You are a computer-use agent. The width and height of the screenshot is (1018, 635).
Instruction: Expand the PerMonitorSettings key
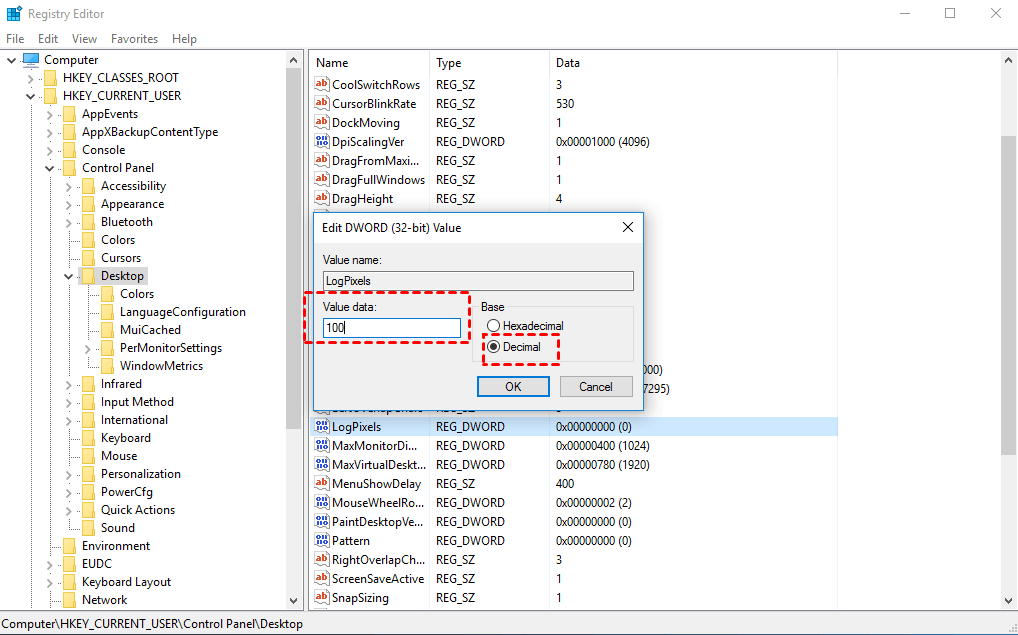[88, 348]
